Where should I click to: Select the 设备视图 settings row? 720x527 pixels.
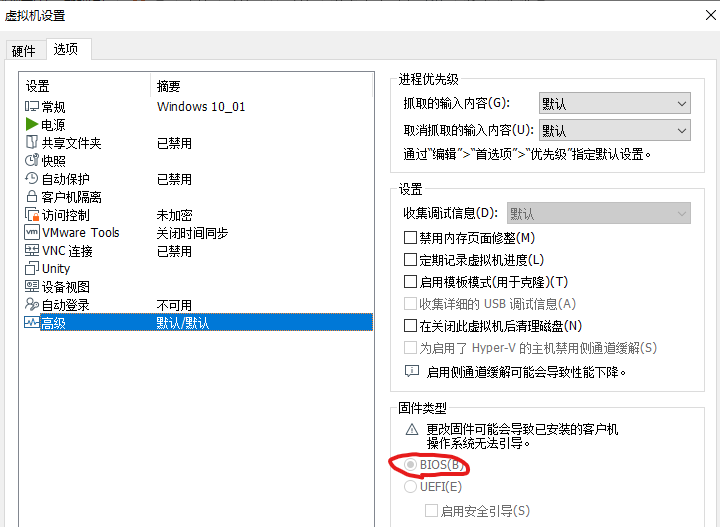tap(198, 287)
